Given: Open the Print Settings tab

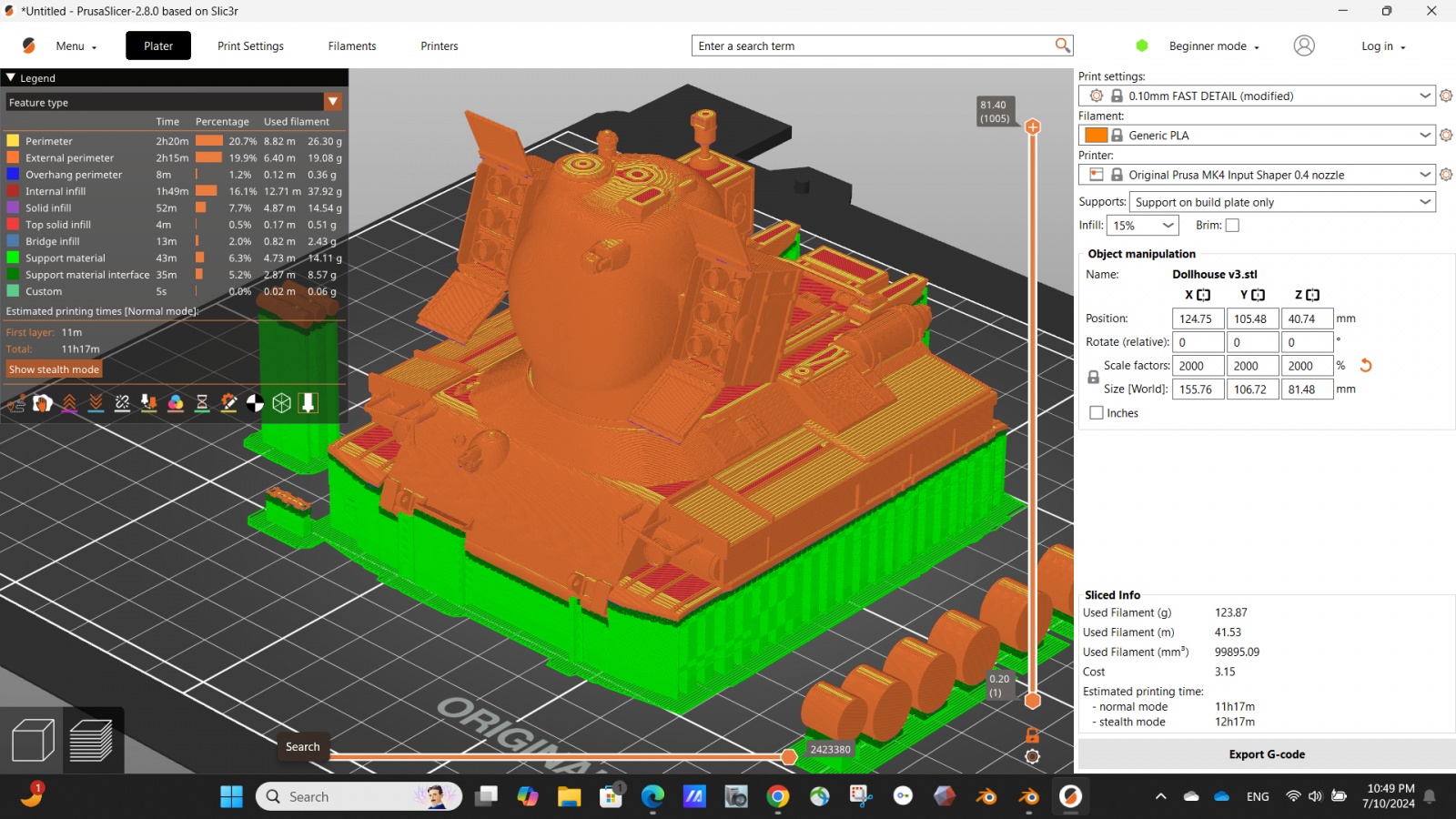Looking at the screenshot, I should [x=250, y=46].
